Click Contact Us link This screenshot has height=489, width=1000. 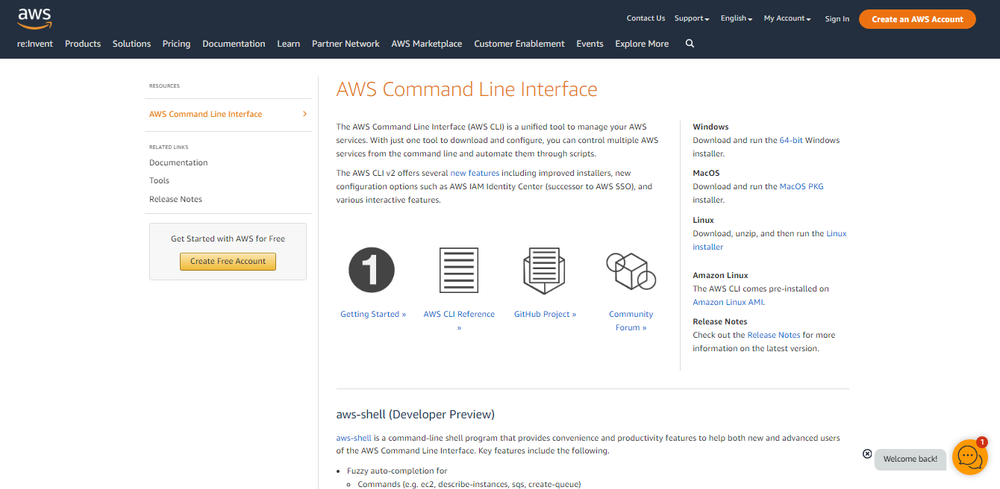point(645,18)
